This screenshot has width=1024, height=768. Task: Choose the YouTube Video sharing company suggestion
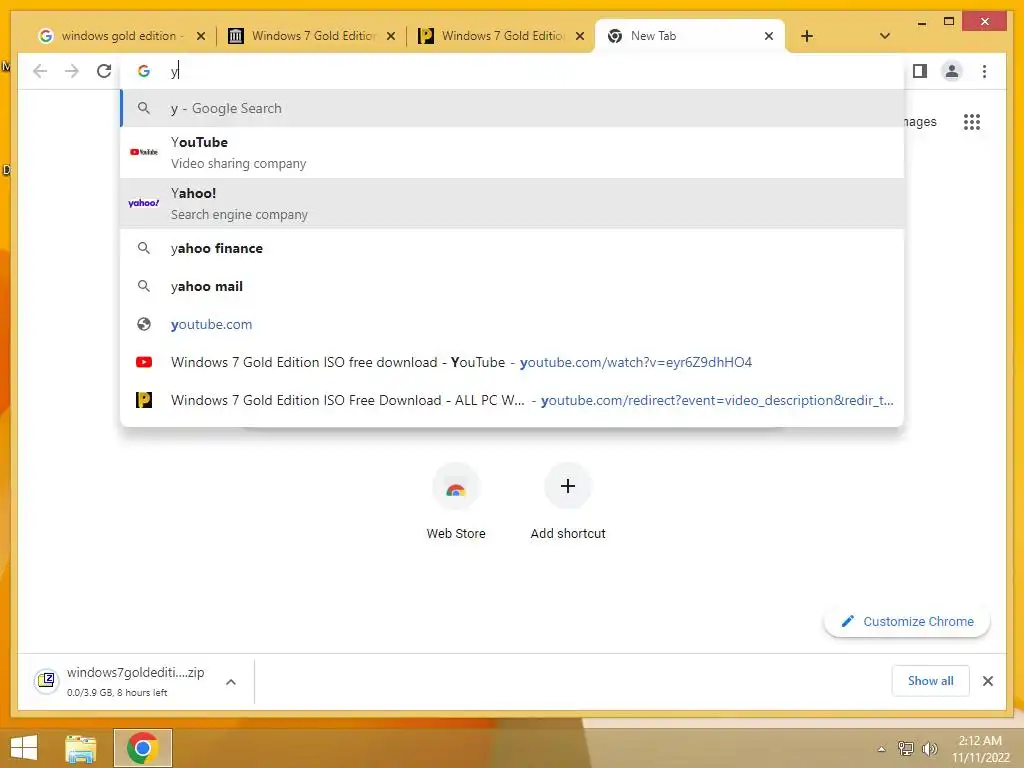click(513, 152)
